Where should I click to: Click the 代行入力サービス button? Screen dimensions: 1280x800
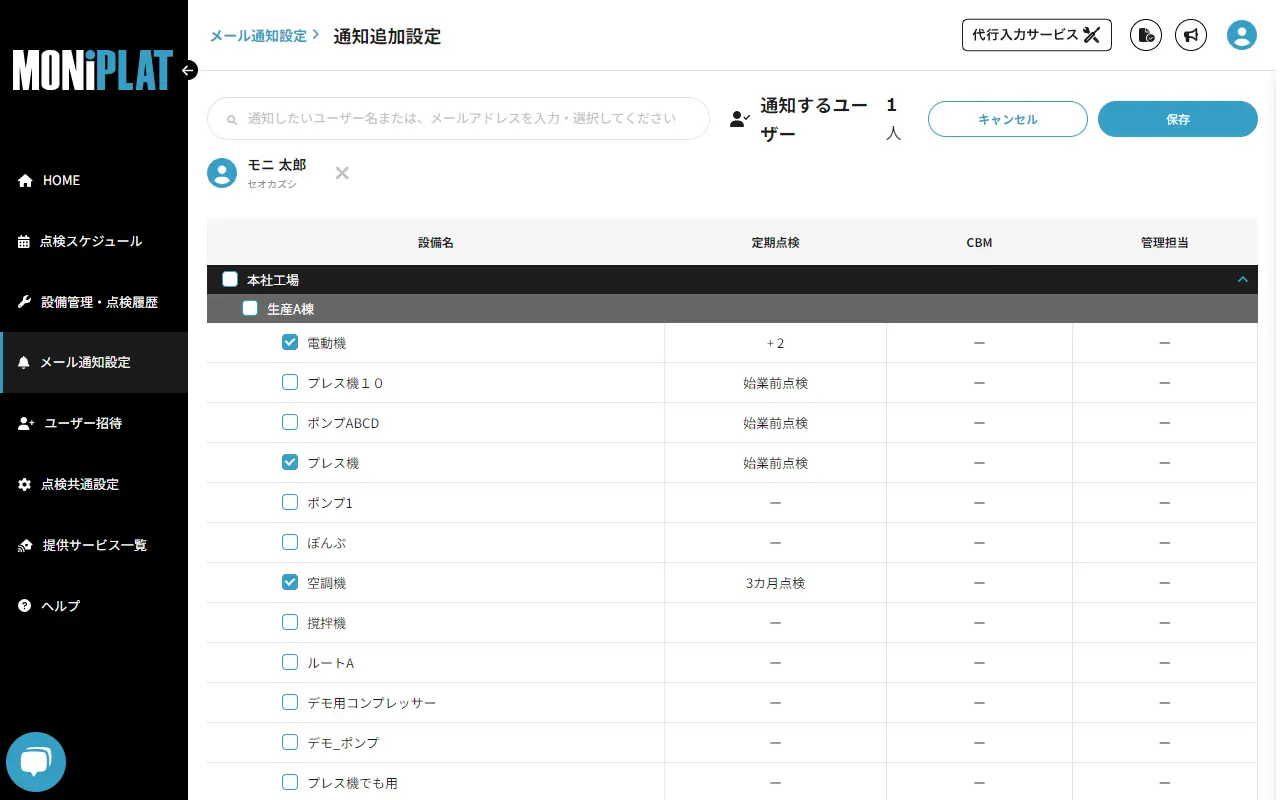coord(1037,34)
